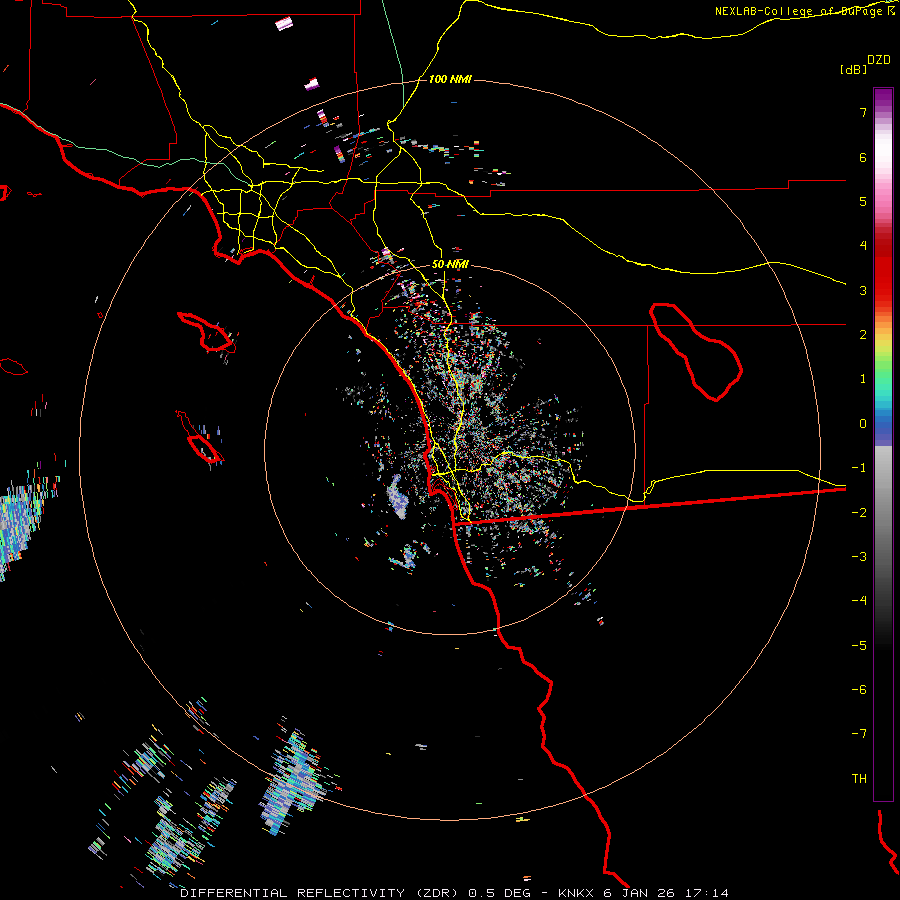Click the "0" tick on the color scale
The width and height of the screenshot is (900, 900).
tap(863, 424)
